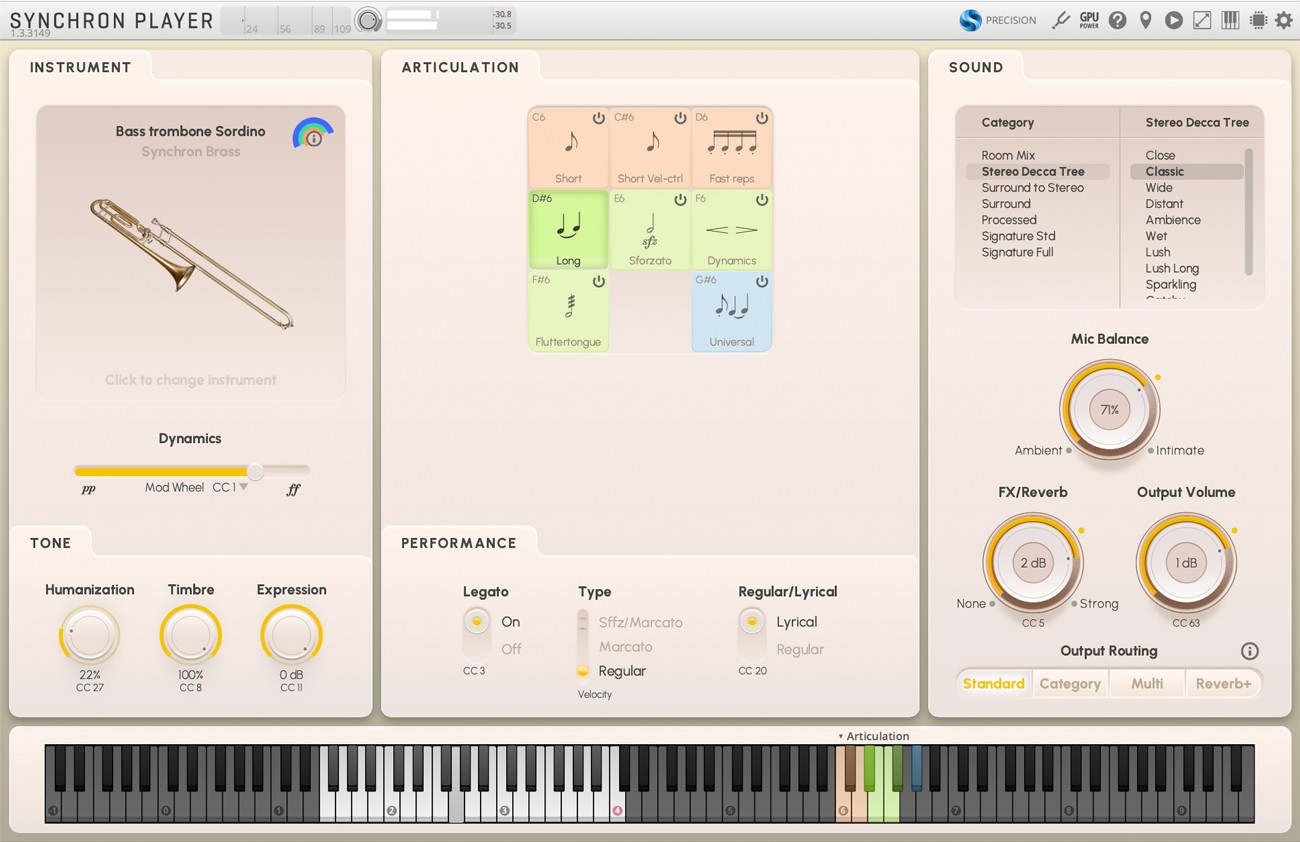Select Multi output routing tab

pos(1147,684)
